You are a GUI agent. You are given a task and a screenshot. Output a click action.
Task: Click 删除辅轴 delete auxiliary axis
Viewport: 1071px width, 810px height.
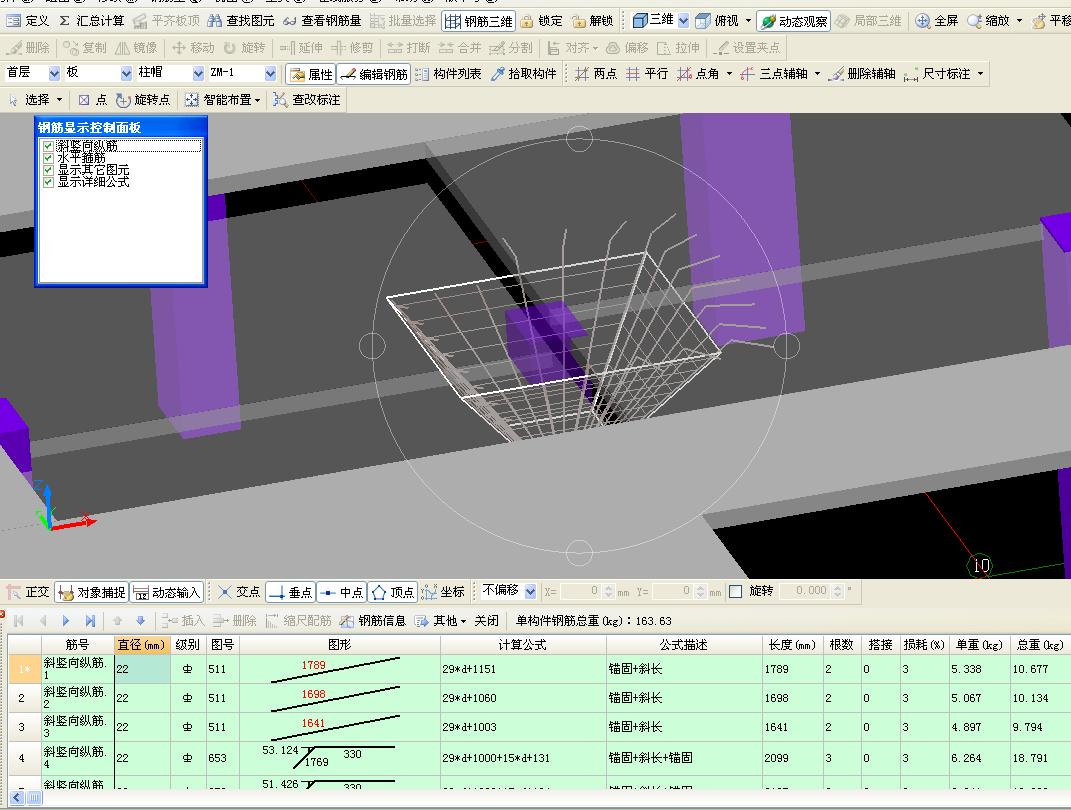coord(862,74)
